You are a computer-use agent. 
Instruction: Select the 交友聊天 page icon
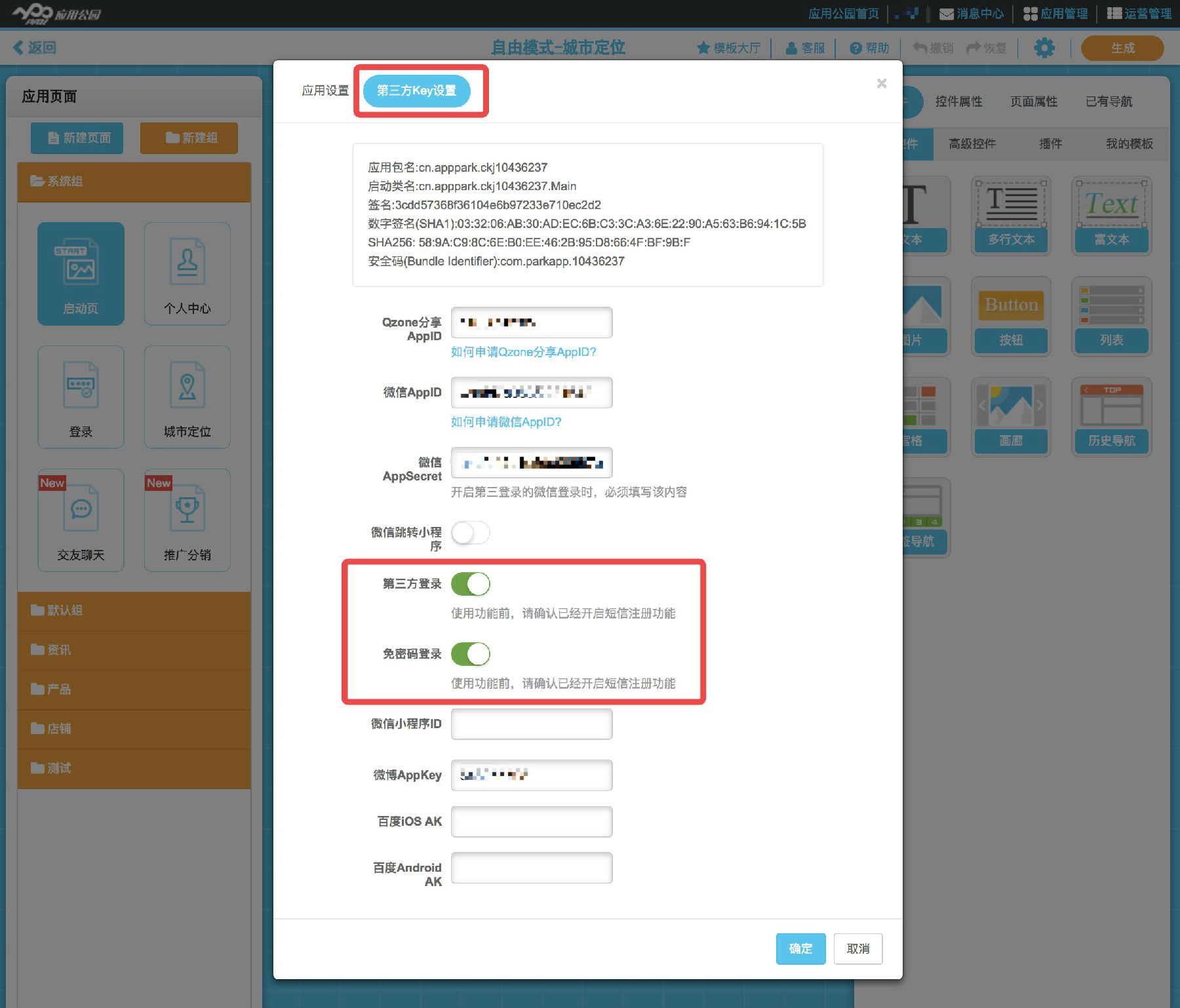(81, 520)
